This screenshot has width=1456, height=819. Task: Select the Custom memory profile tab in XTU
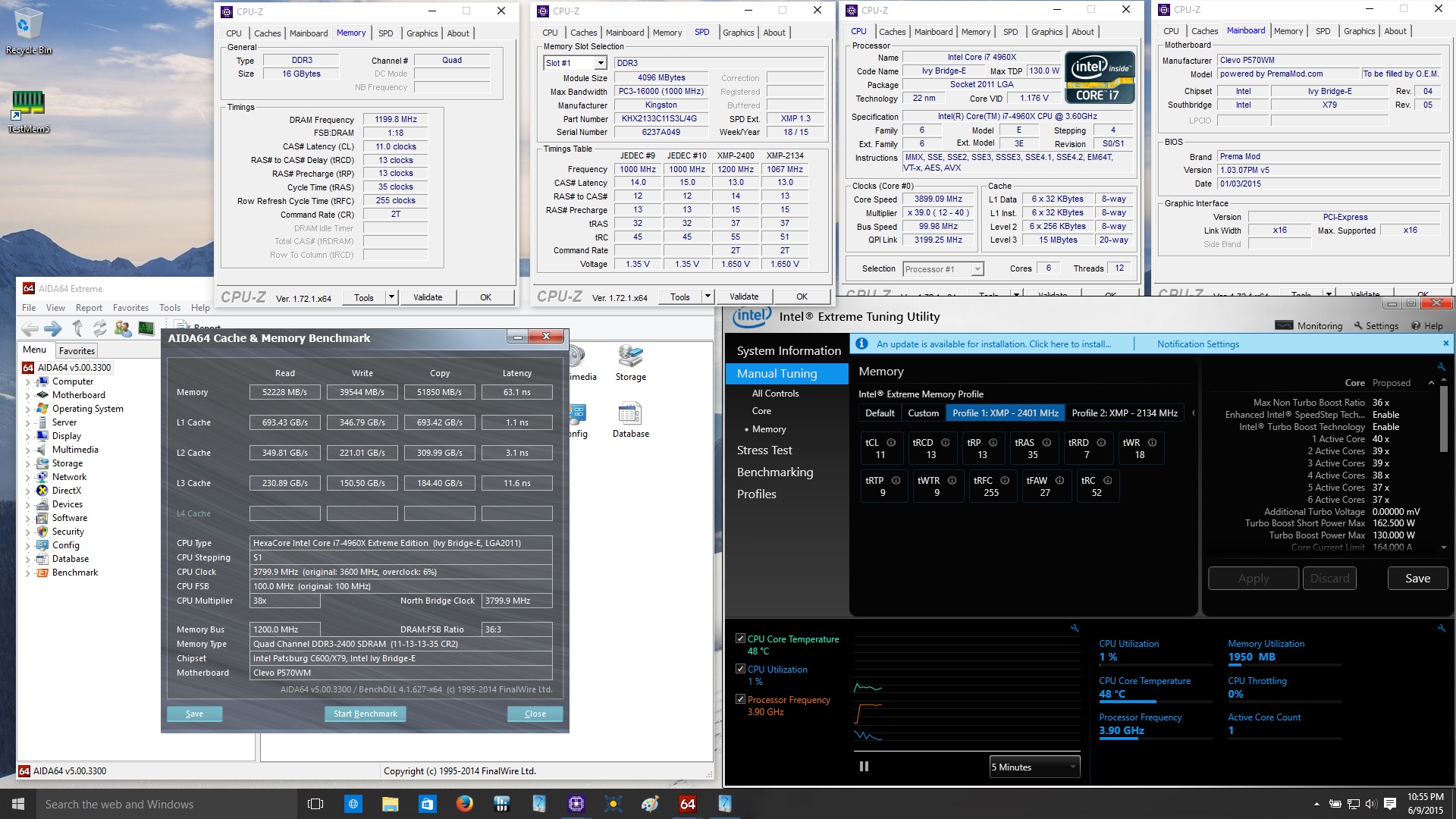(923, 413)
